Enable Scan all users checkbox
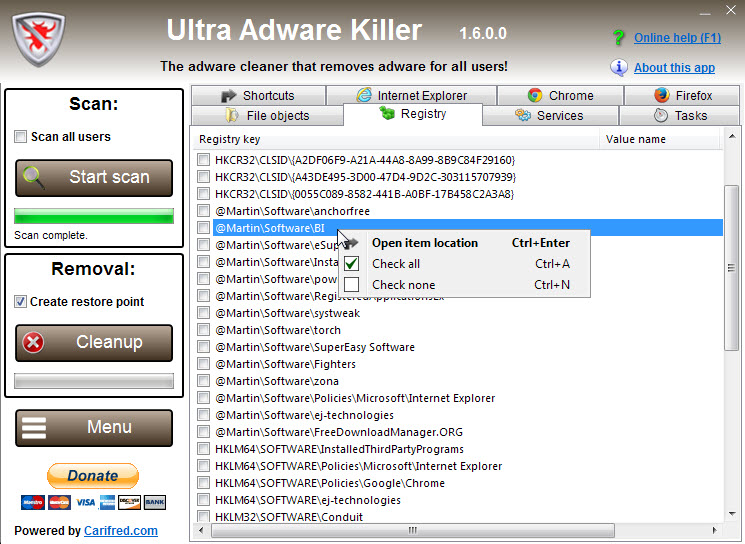Screen dimensions: 745x544 tap(20, 137)
